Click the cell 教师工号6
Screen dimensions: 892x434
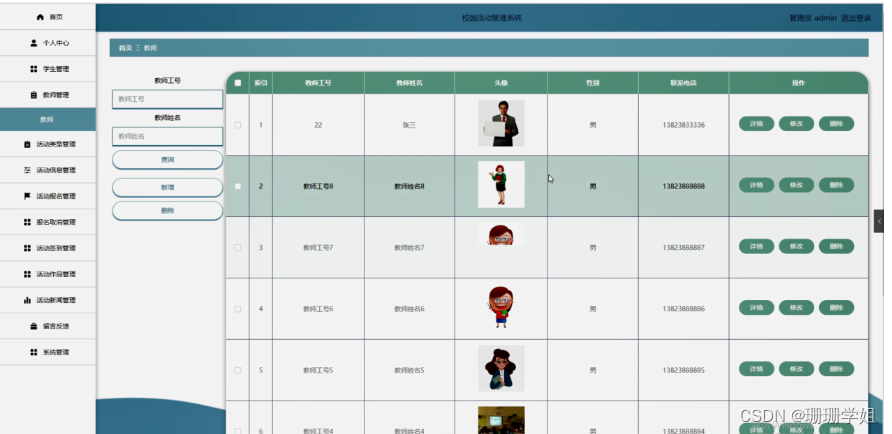click(318, 309)
